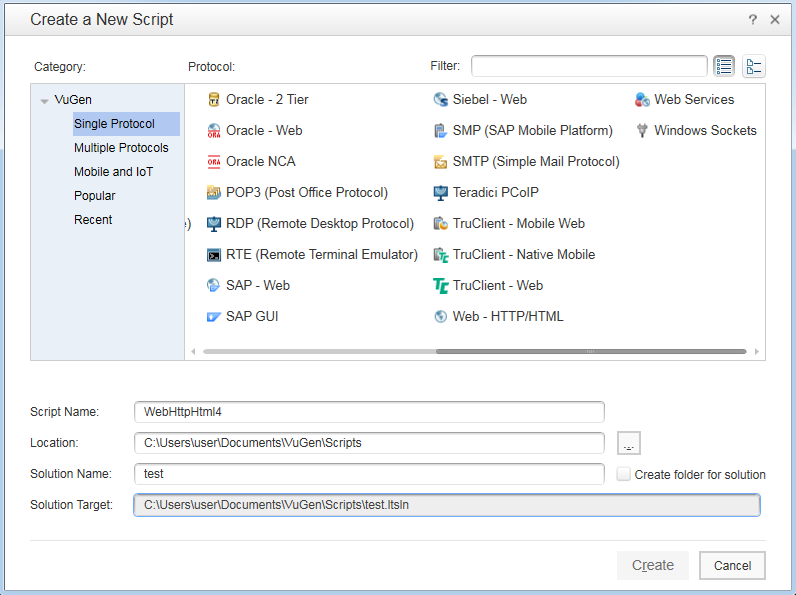Click the left arrow of protocol scrollbar
This screenshot has height=595, width=796.
[x=193, y=351]
